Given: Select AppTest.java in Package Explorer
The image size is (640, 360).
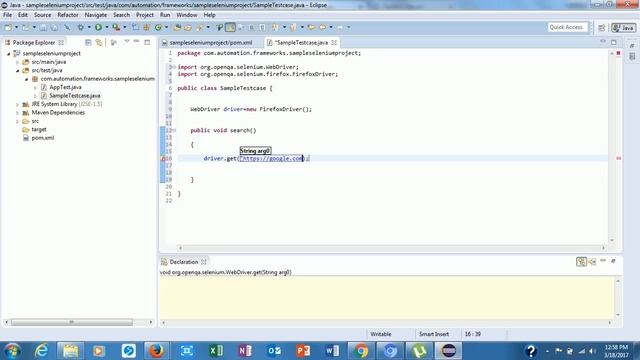Looking at the screenshot, I should [x=65, y=87].
